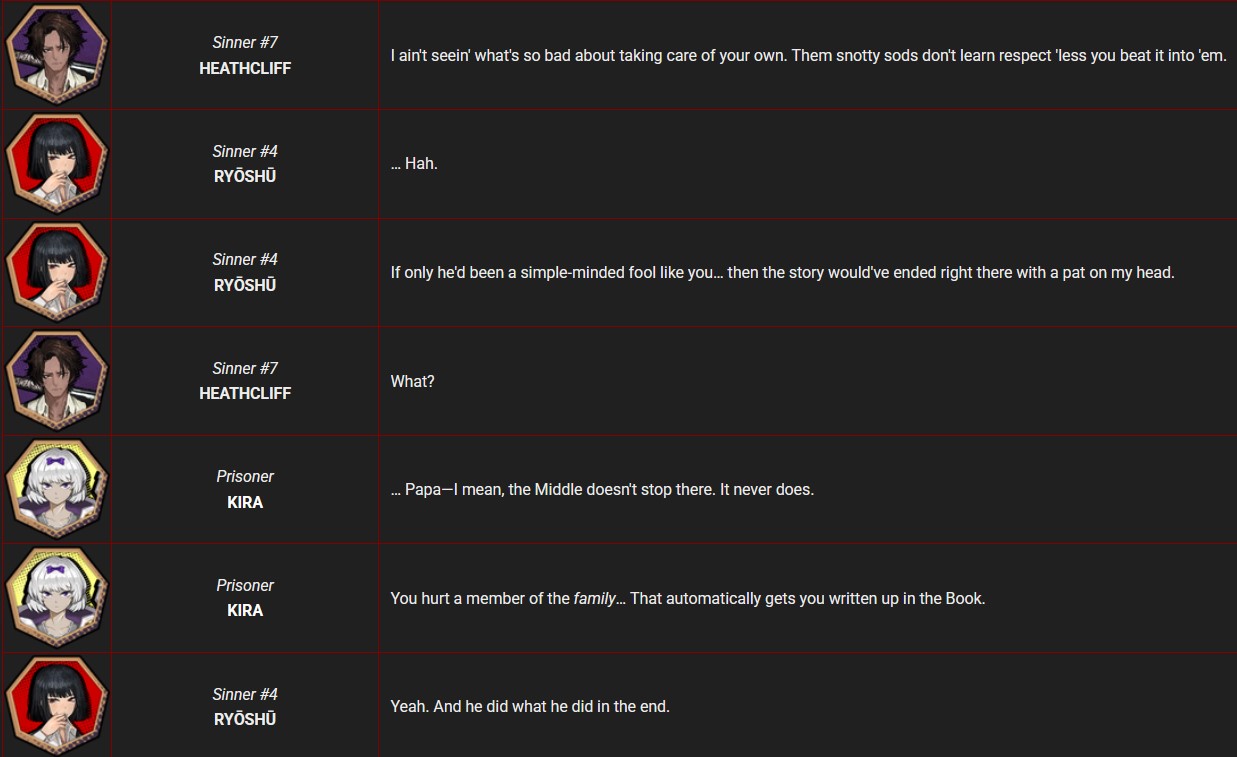Screen dimensions: 1237x757
Task: Click Ryōshū's portrait in the last row
Action: [56, 705]
